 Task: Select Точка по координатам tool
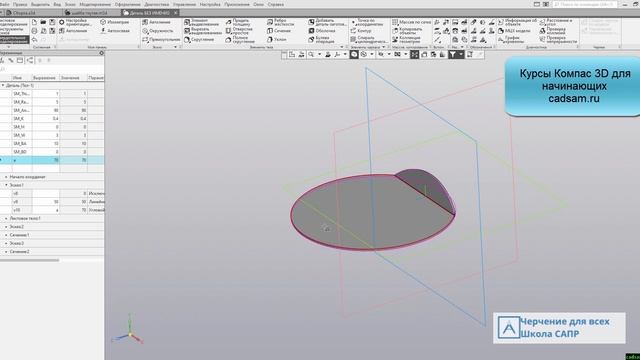point(367,22)
